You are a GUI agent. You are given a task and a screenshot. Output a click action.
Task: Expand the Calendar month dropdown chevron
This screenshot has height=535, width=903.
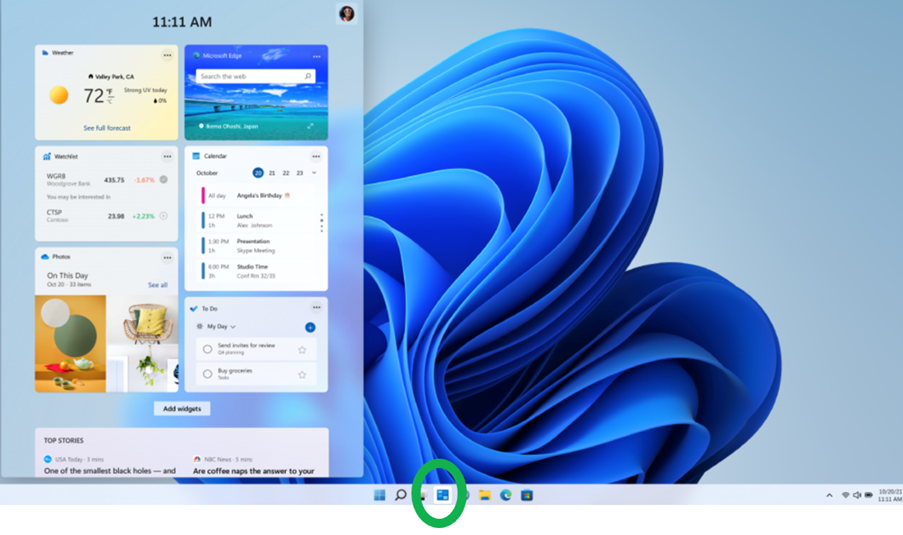click(314, 173)
